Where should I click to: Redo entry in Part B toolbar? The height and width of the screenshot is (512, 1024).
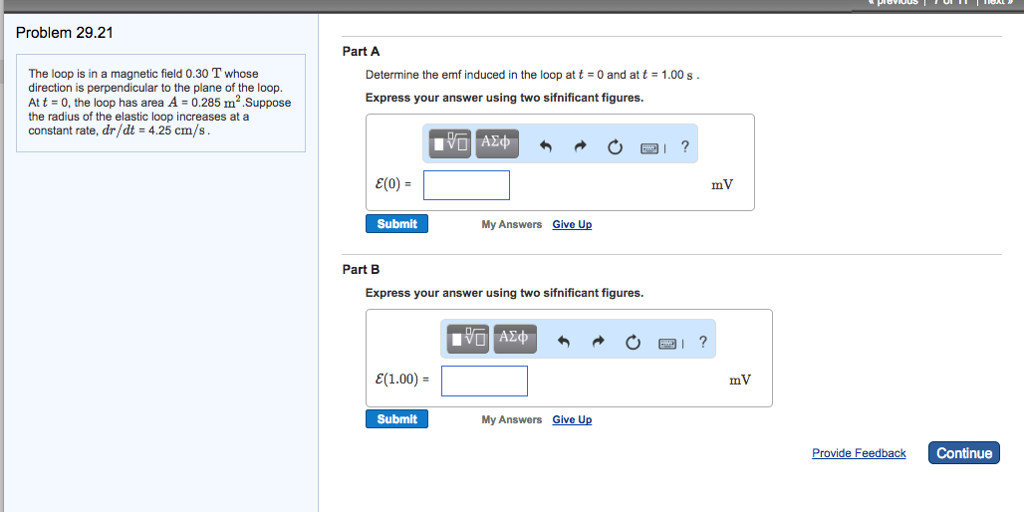pyautogui.click(x=598, y=342)
